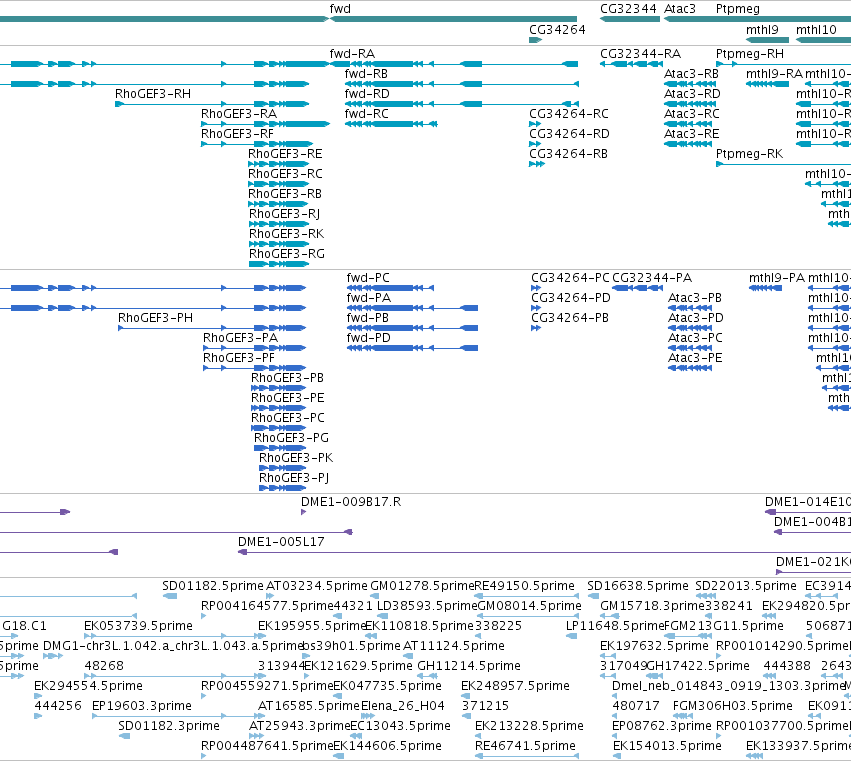Select the CG34264 gene label
851x761 pixels.
pos(557,29)
